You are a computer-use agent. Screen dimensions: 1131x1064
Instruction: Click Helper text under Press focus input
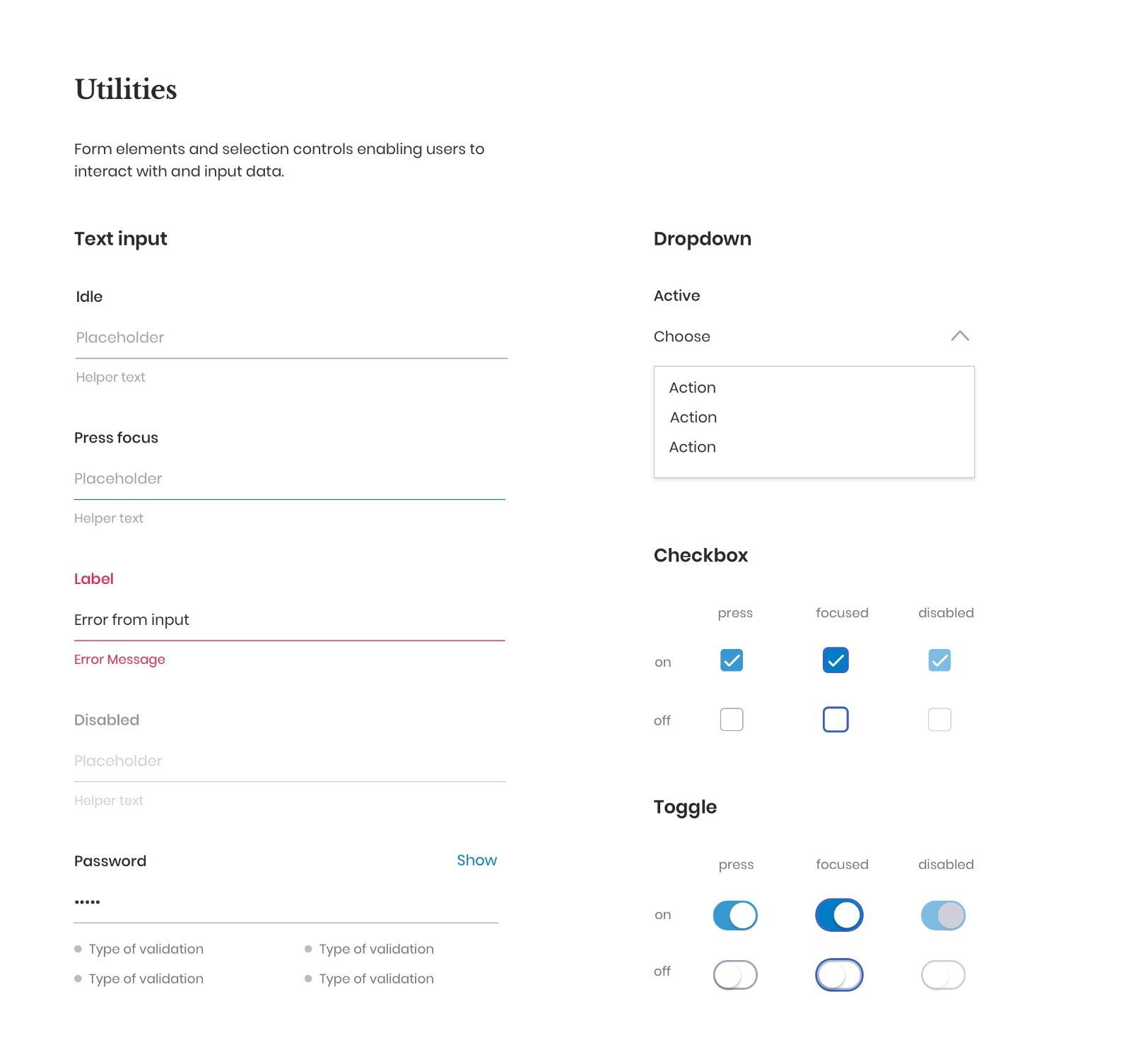pos(109,518)
